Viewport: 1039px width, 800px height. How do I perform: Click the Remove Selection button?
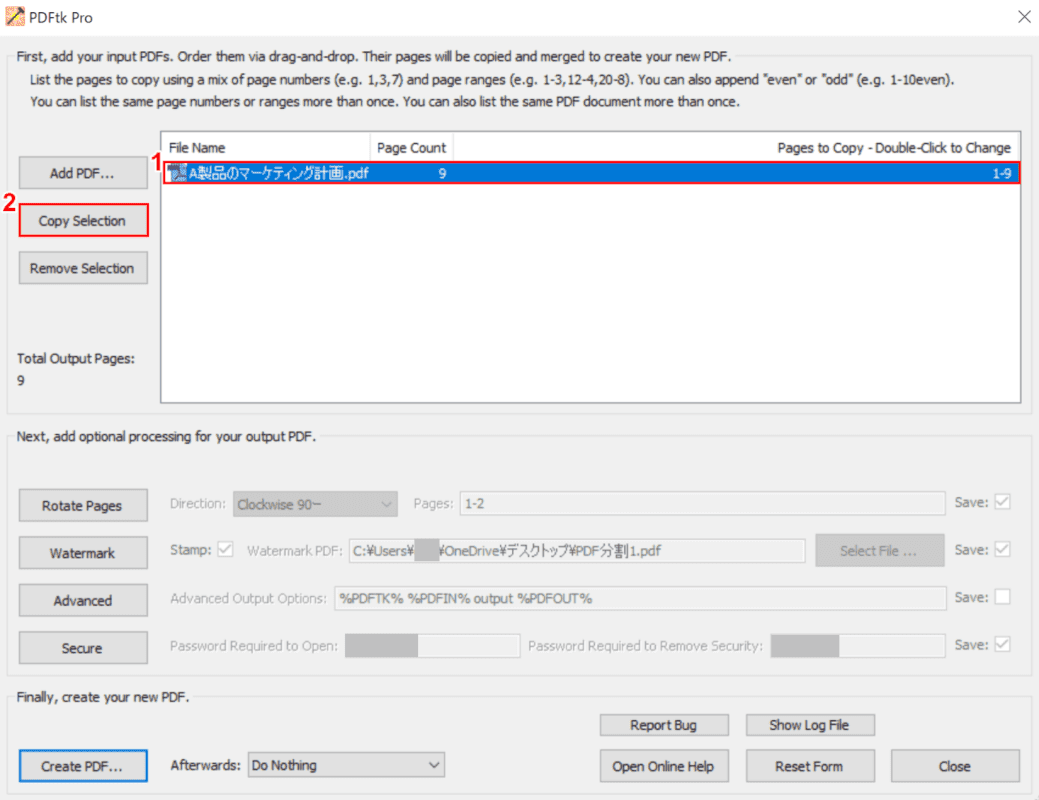(83, 268)
